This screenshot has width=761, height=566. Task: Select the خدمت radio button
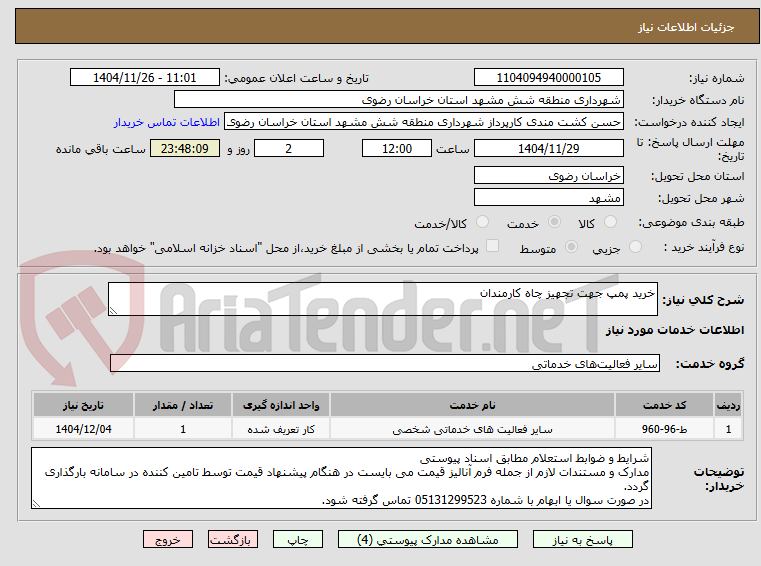[x=554, y=222]
